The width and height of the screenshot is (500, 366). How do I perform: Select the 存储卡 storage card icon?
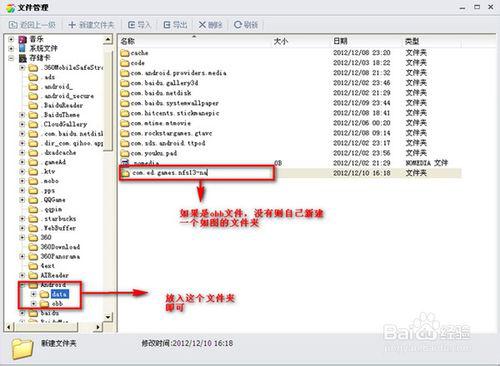23,58
